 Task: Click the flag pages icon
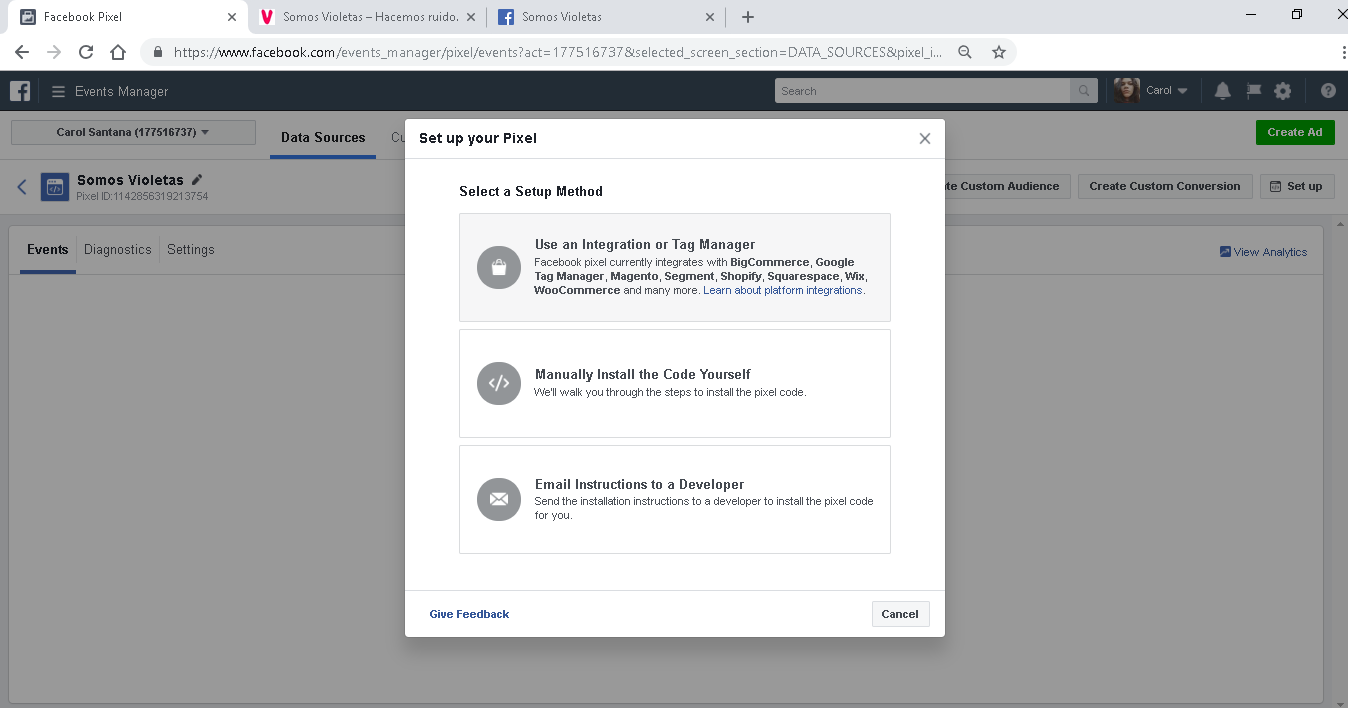coord(1253,91)
